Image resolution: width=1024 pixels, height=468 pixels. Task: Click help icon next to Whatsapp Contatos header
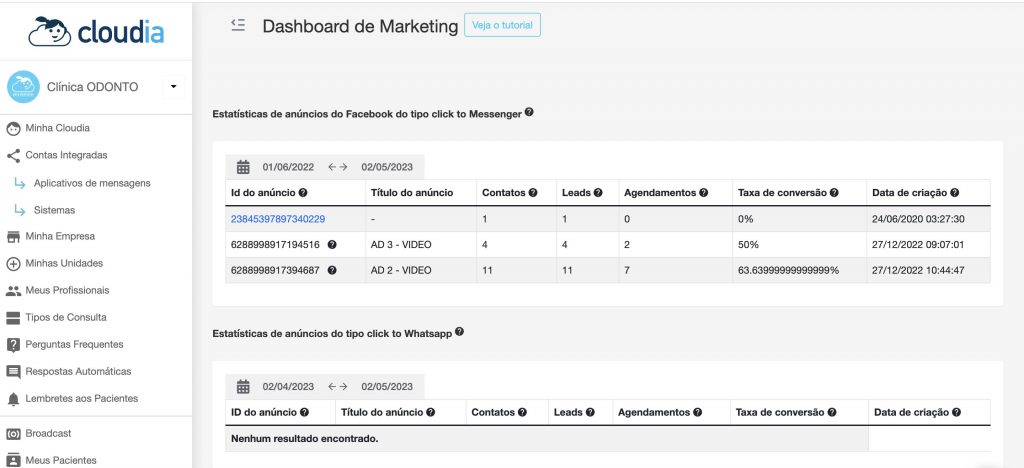[522, 413]
